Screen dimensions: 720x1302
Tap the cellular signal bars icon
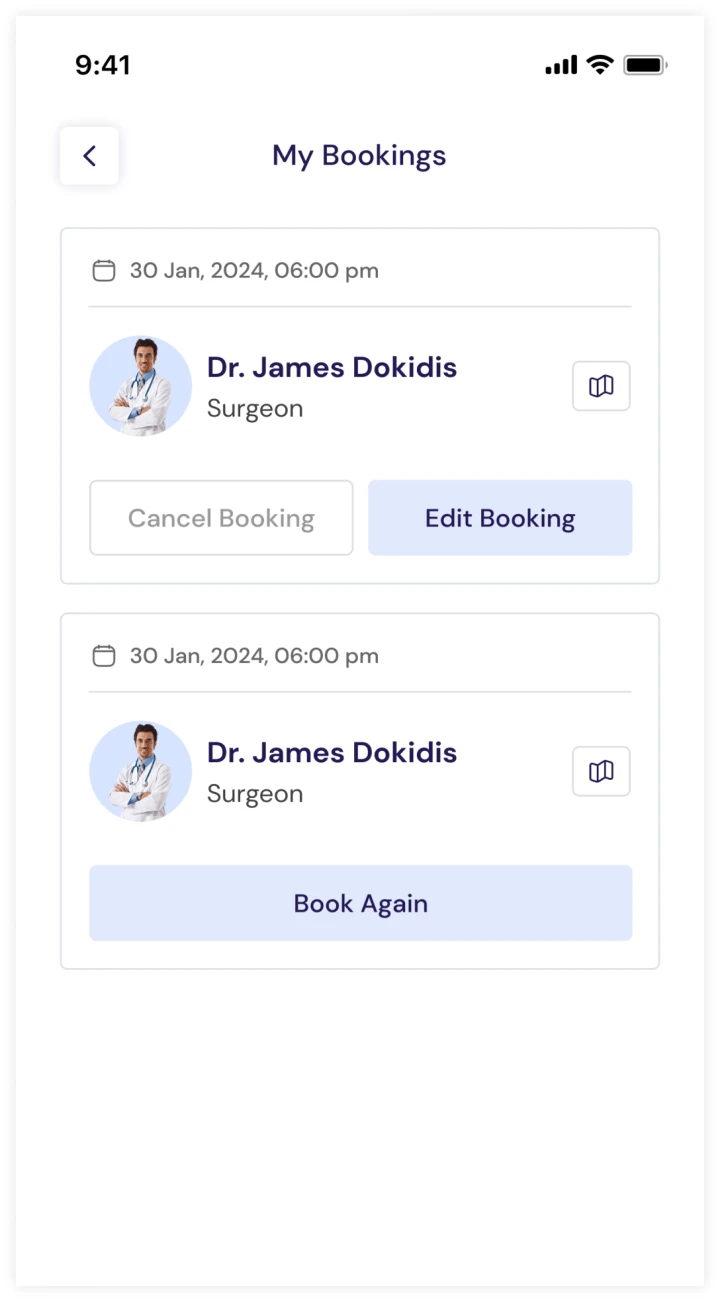(561, 66)
